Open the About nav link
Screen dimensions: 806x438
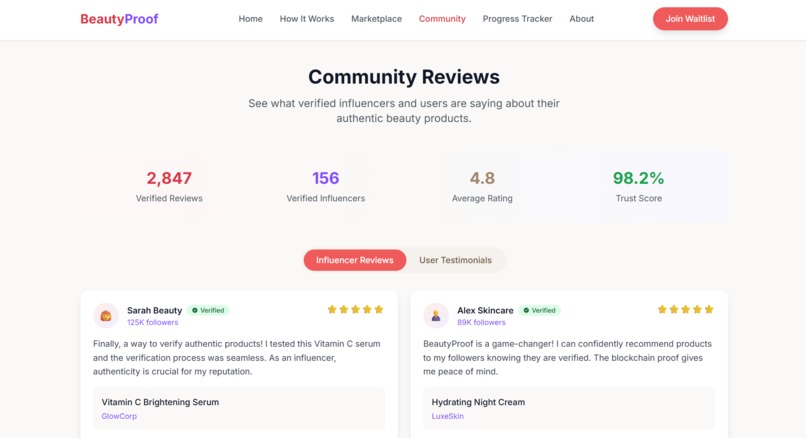point(581,19)
